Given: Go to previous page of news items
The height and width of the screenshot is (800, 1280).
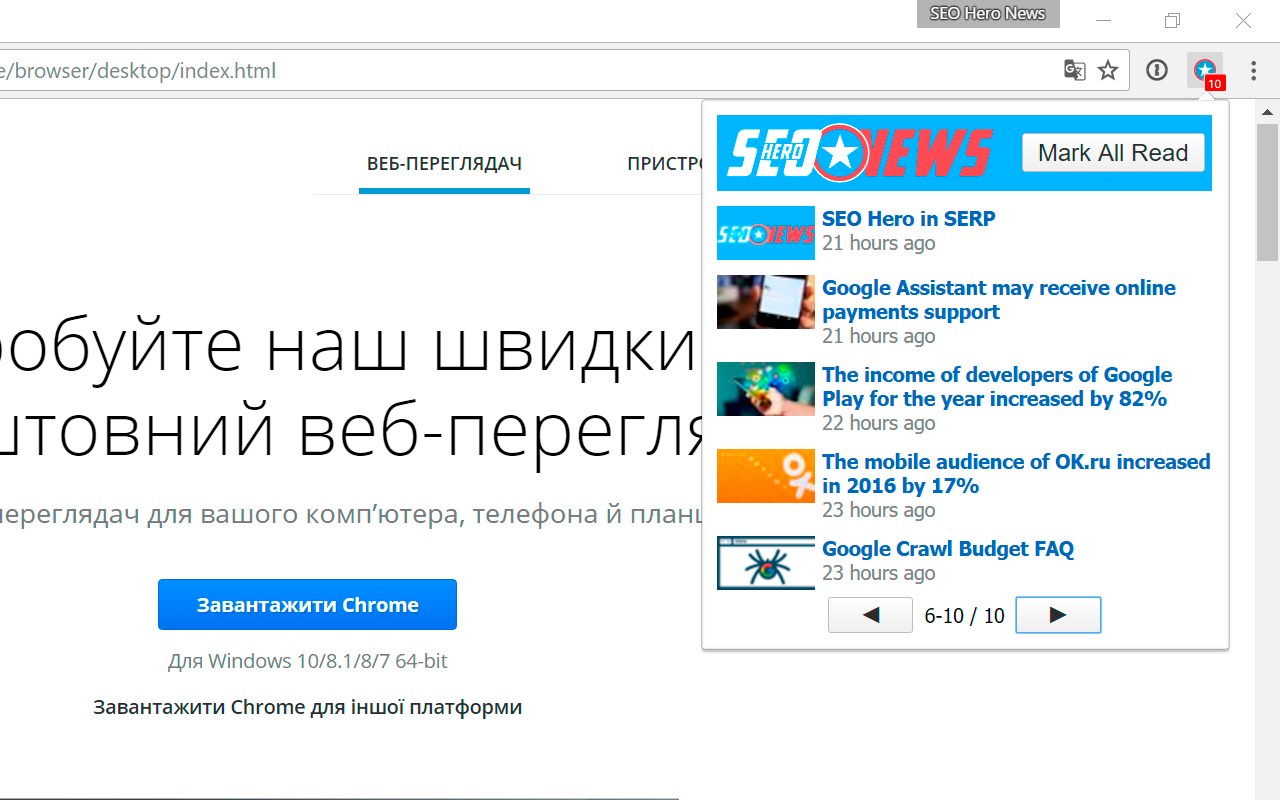Looking at the screenshot, I should (x=870, y=615).
